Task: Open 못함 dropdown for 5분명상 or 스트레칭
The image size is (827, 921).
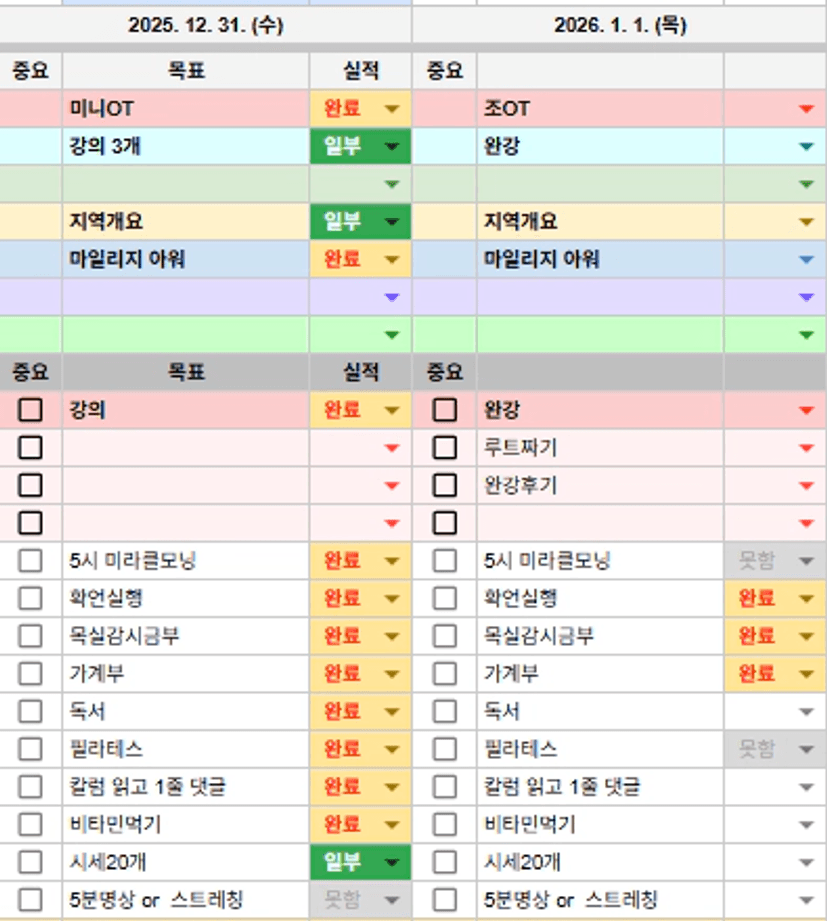Action: click(391, 900)
